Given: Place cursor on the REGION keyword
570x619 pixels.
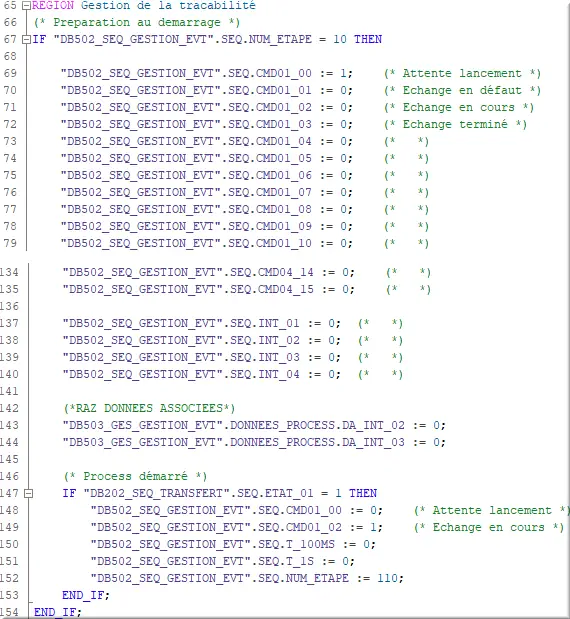Looking at the screenshot, I should click(53, 6).
